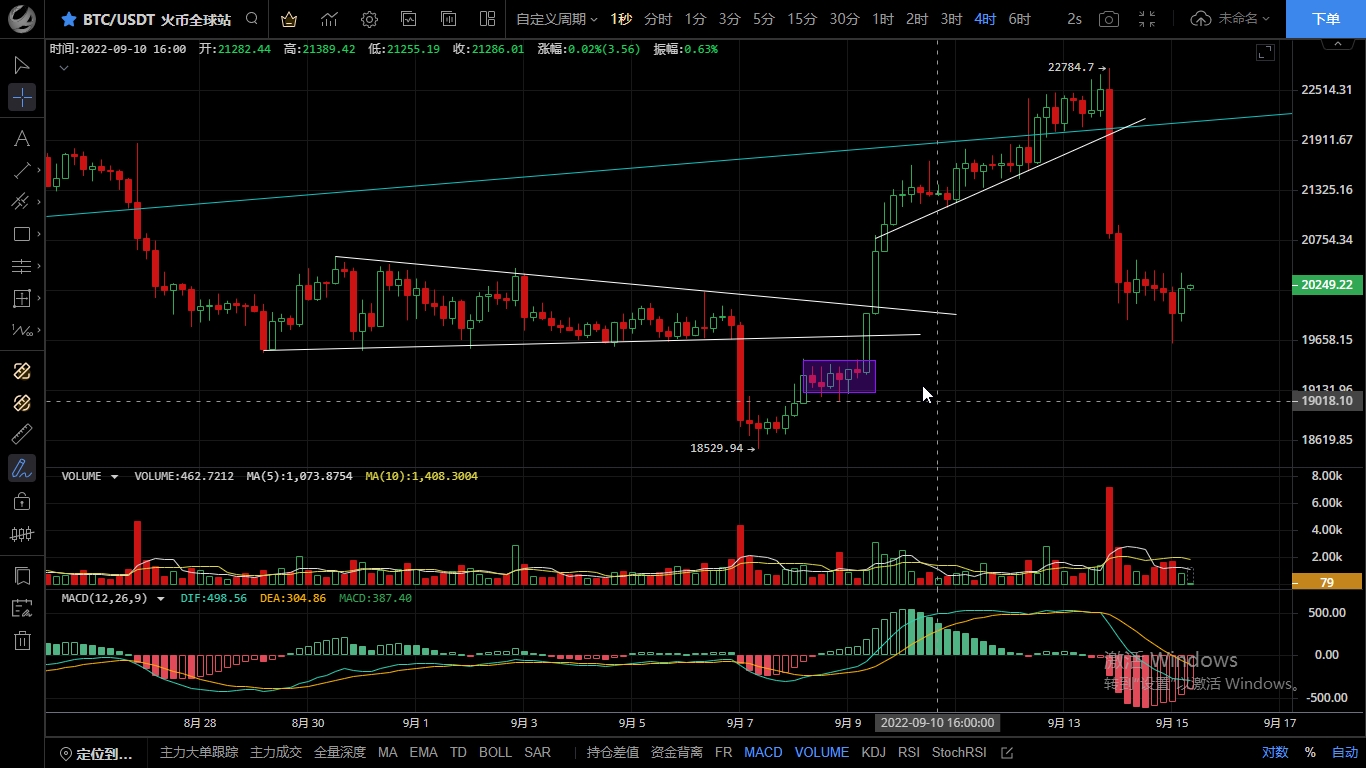Expand the channel tool flyout arrow

[39, 202]
